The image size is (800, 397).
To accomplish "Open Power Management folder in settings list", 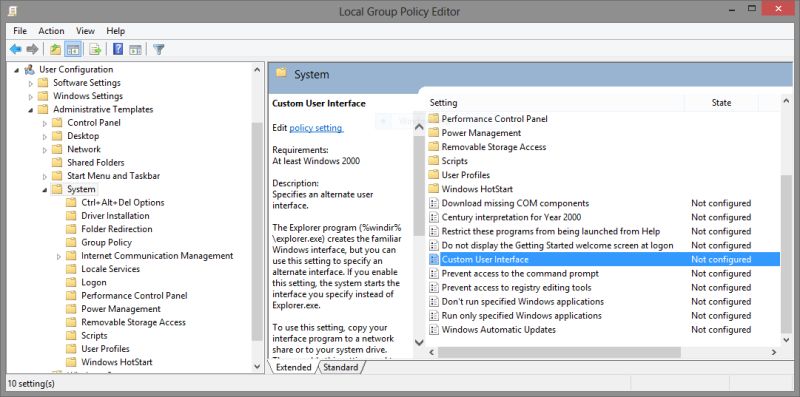I will 481,133.
